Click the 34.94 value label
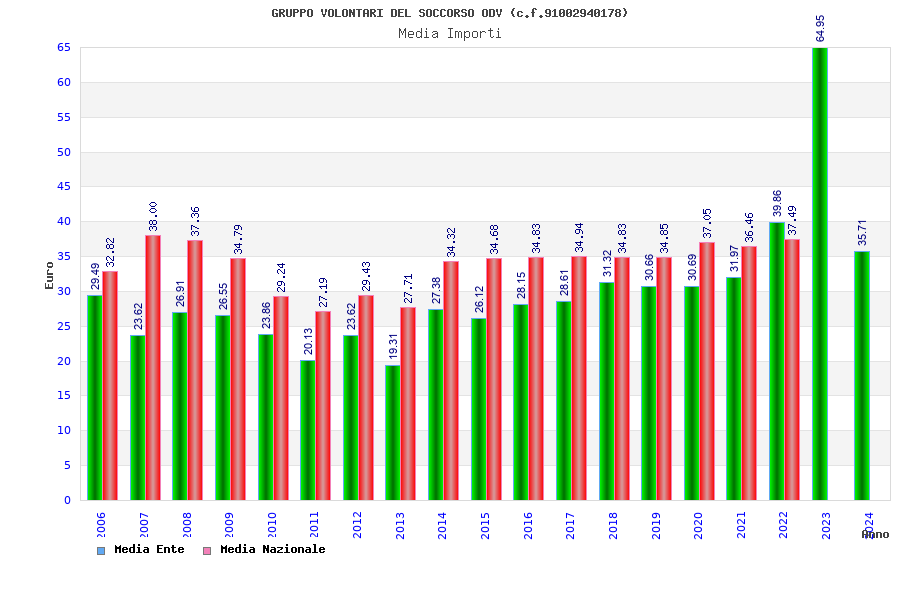Image resolution: width=900 pixels, height=600 pixels. [x=579, y=237]
